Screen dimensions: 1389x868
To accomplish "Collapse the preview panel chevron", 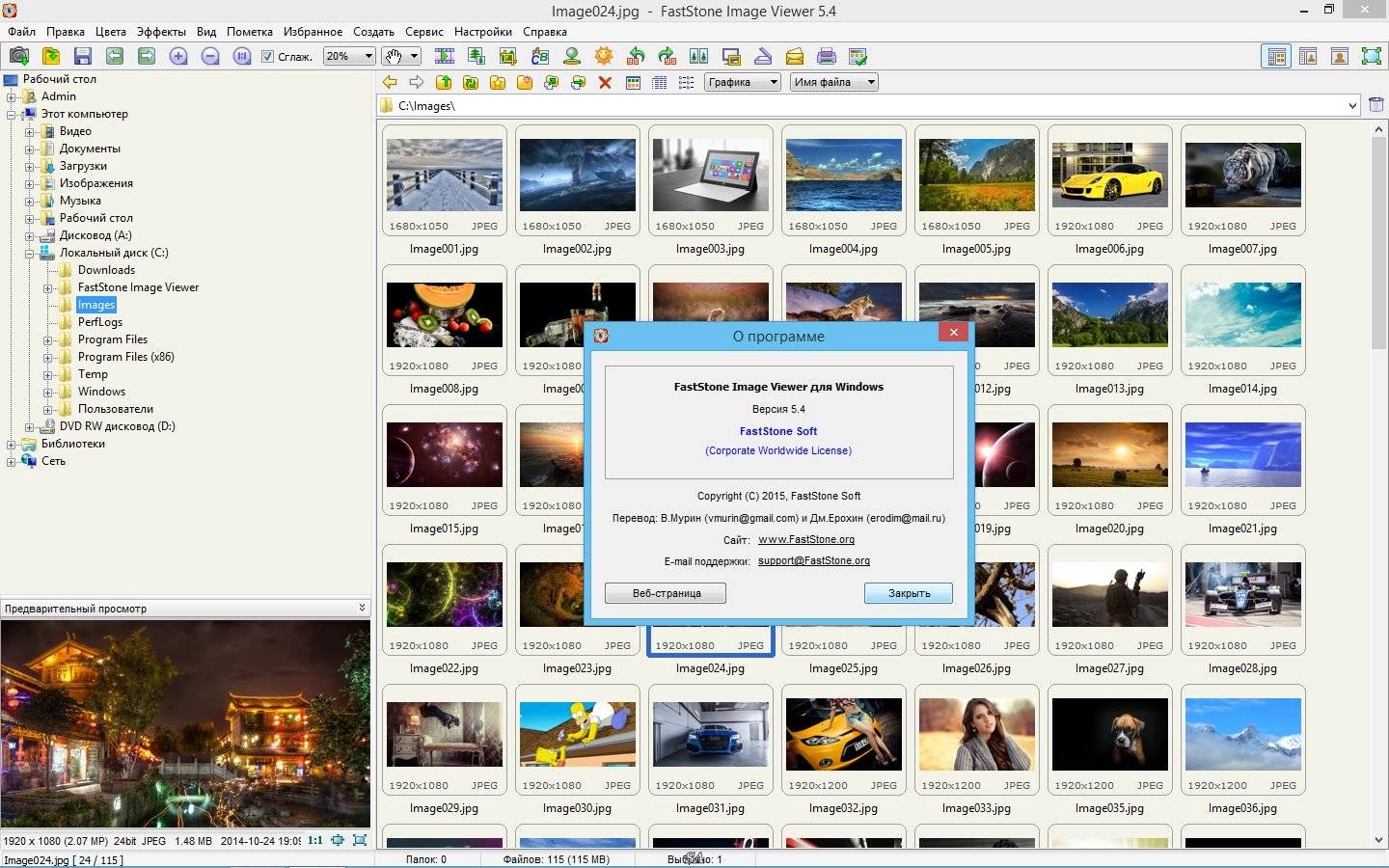I will point(362,608).
